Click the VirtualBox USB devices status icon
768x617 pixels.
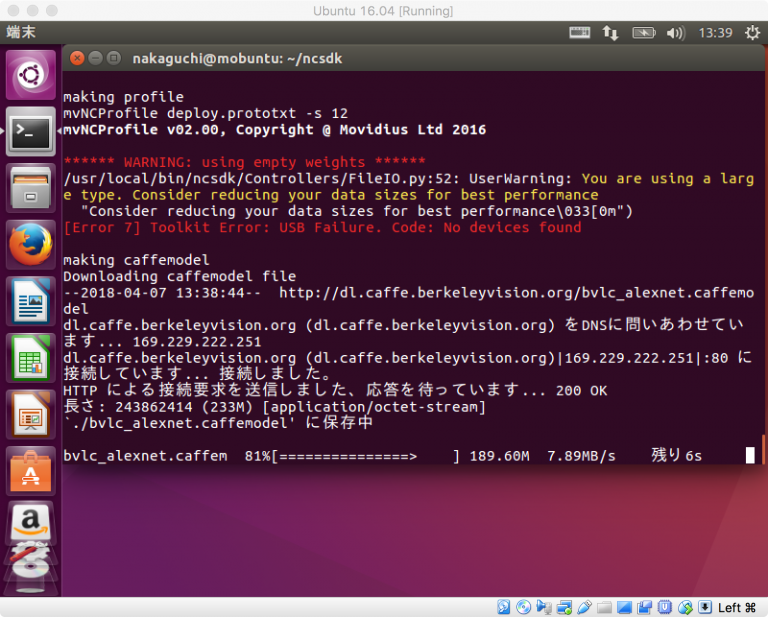click(x=584, y=607)
